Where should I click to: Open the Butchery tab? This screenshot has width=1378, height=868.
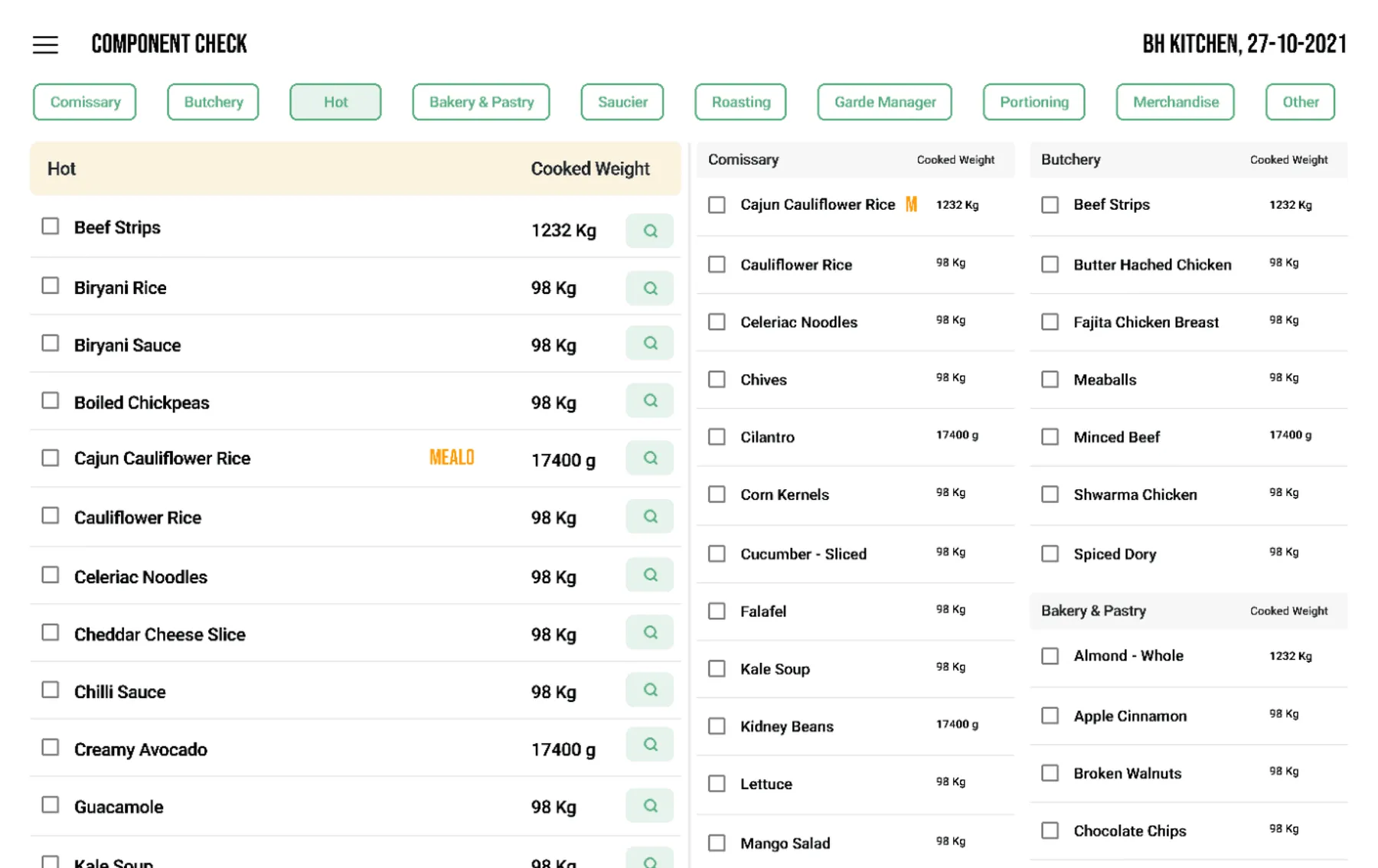coord(213,102)
